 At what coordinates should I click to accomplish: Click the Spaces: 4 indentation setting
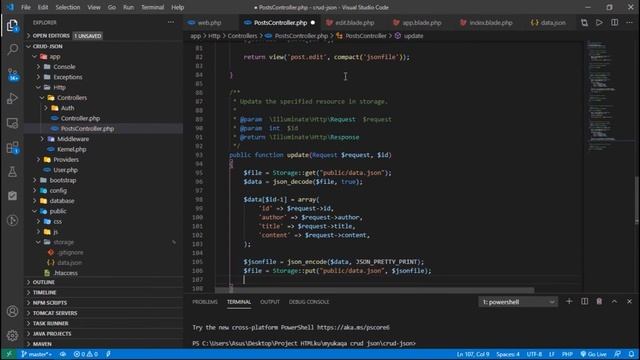(508, 354)
